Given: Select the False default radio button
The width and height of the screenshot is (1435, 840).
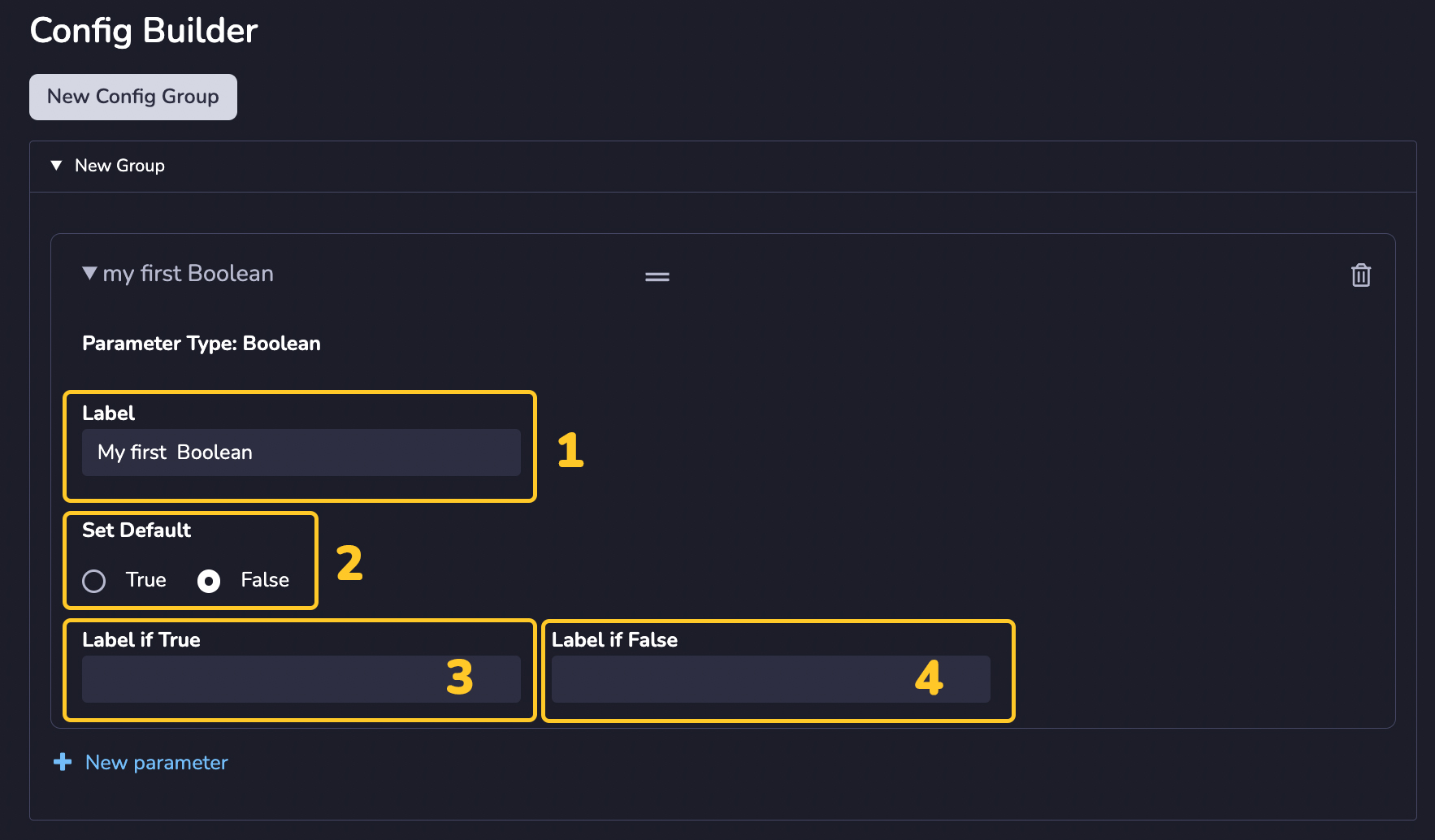Looking at the screenshot, I should point(209,581).
